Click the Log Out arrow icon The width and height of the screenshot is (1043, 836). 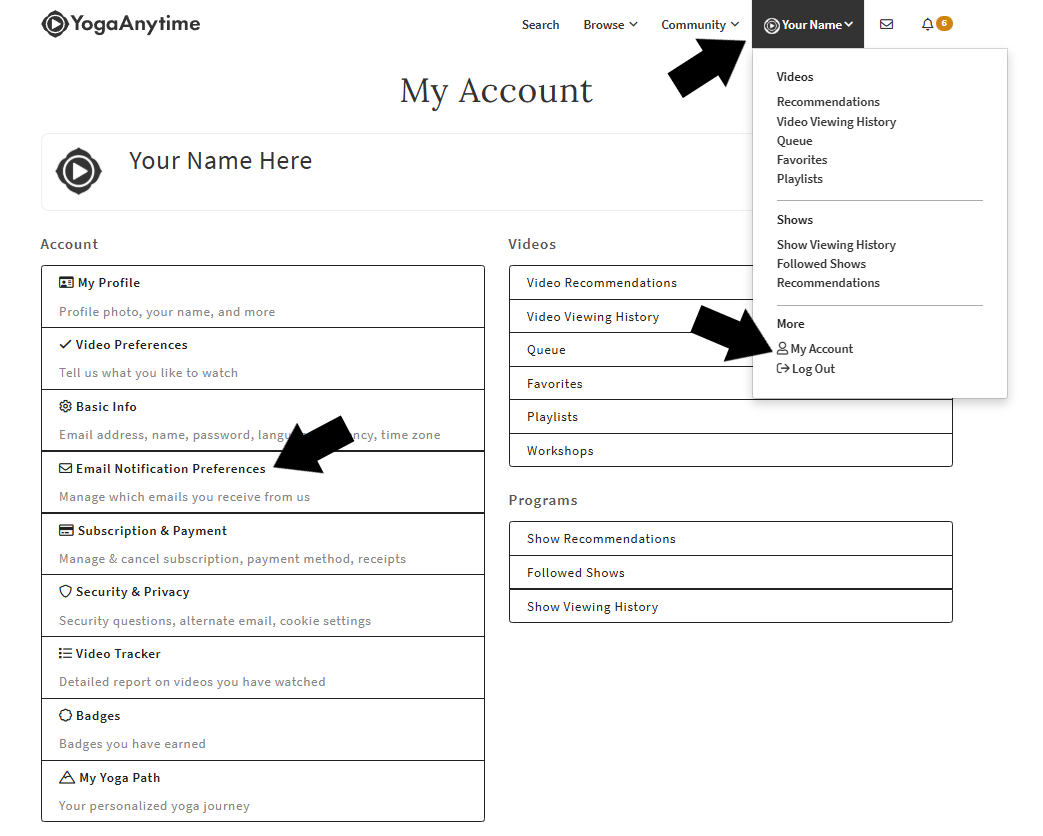(783, 368)
